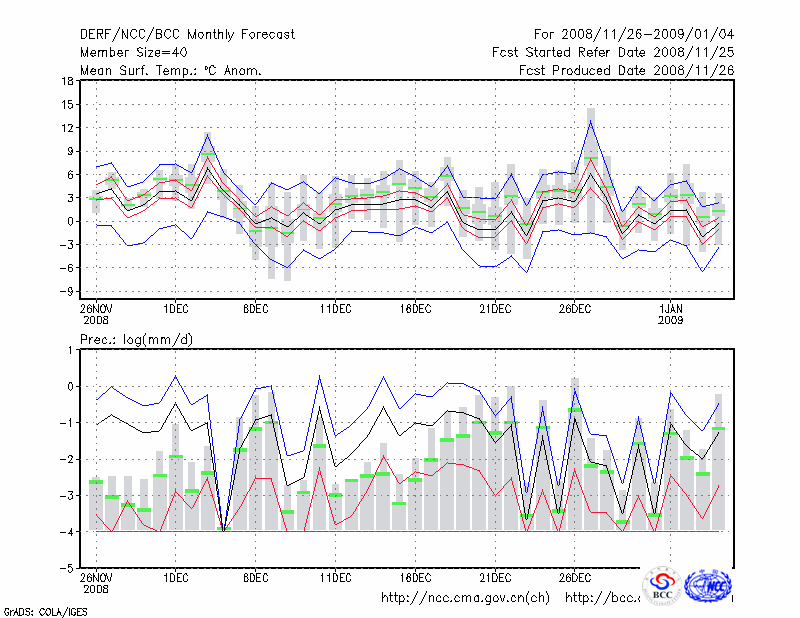The width and height of the screenshot is (800, 618).
Task: Click 6DEC tick on temperature chart axis
Action: pyautogui.click(x=255, y=307)
